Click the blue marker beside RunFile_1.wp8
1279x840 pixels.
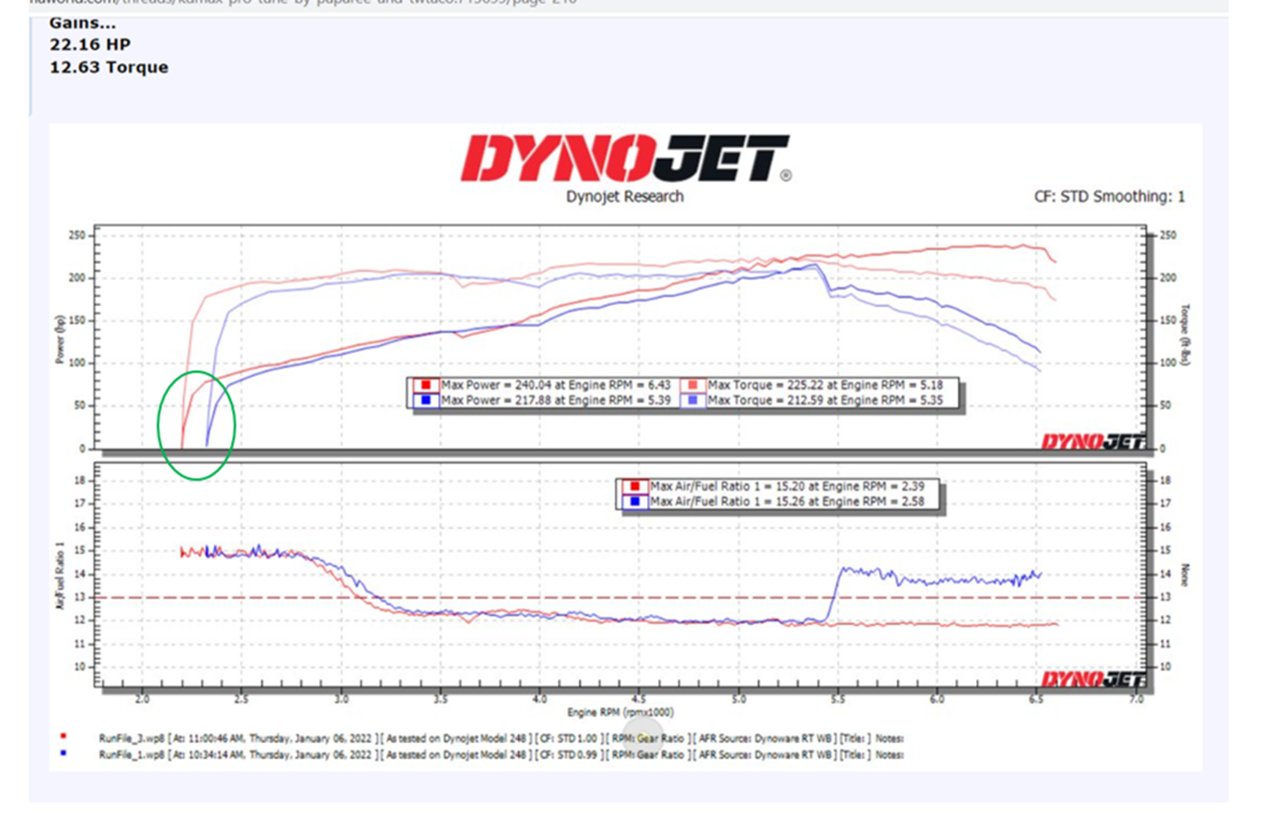[x=64, y=753]
